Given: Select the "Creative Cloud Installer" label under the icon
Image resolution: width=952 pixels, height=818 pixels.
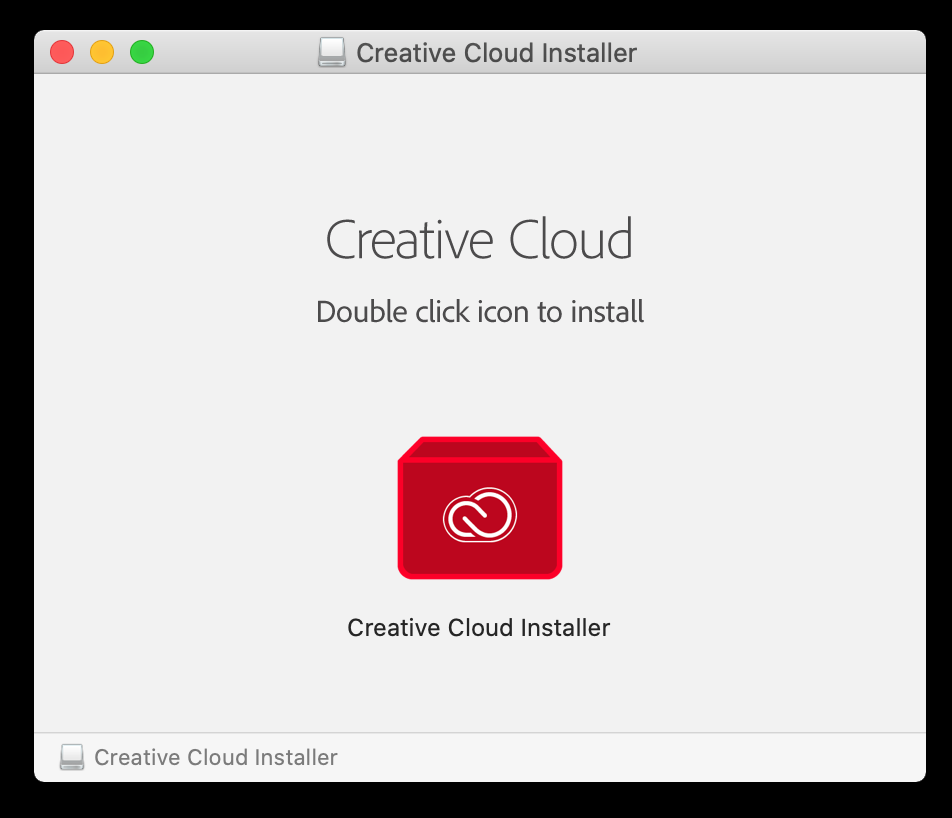Looking at the screenshot, I should 478,628.
